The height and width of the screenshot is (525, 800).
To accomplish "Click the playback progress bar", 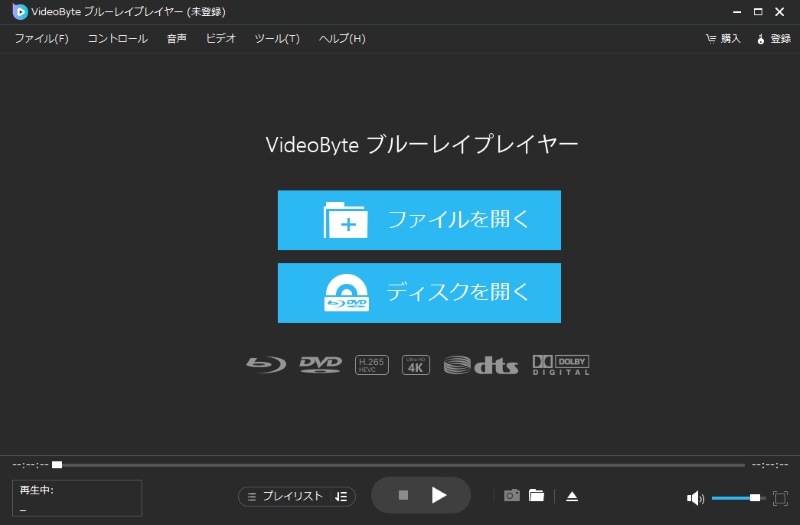I will click(400, 465).
